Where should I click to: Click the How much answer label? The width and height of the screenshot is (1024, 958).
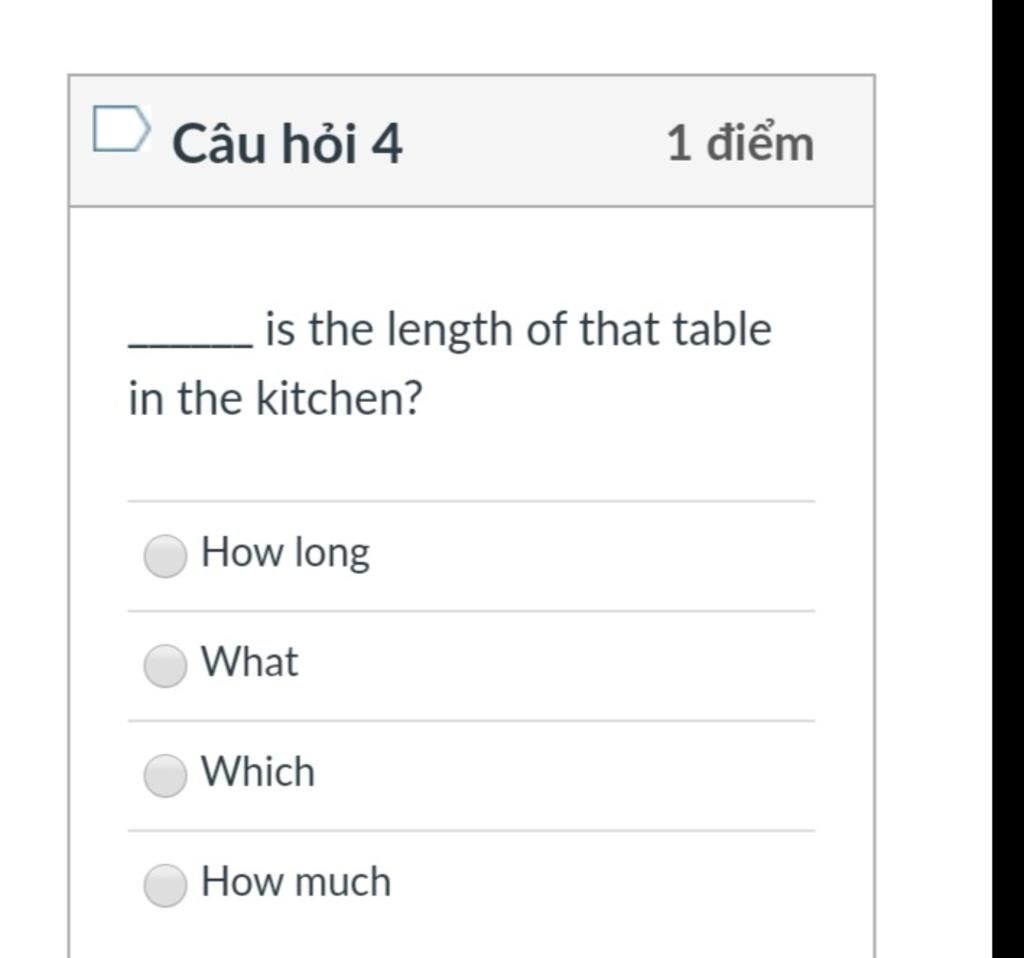point(296,881)
